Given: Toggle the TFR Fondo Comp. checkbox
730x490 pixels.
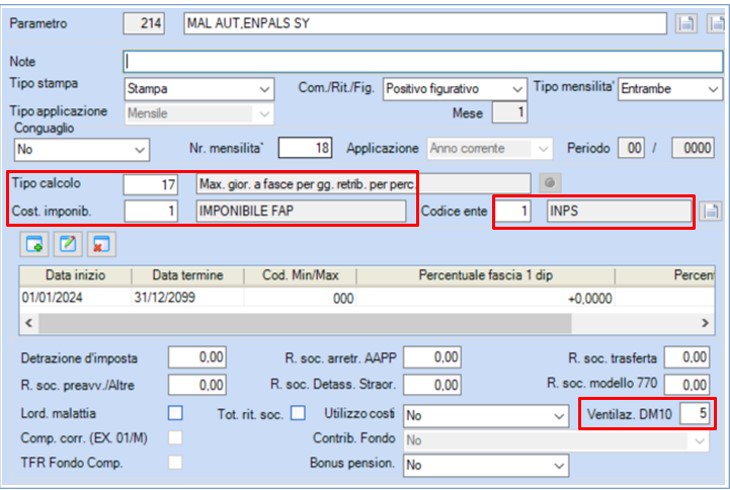Looking at the screenshot, I should coord(175,462).
